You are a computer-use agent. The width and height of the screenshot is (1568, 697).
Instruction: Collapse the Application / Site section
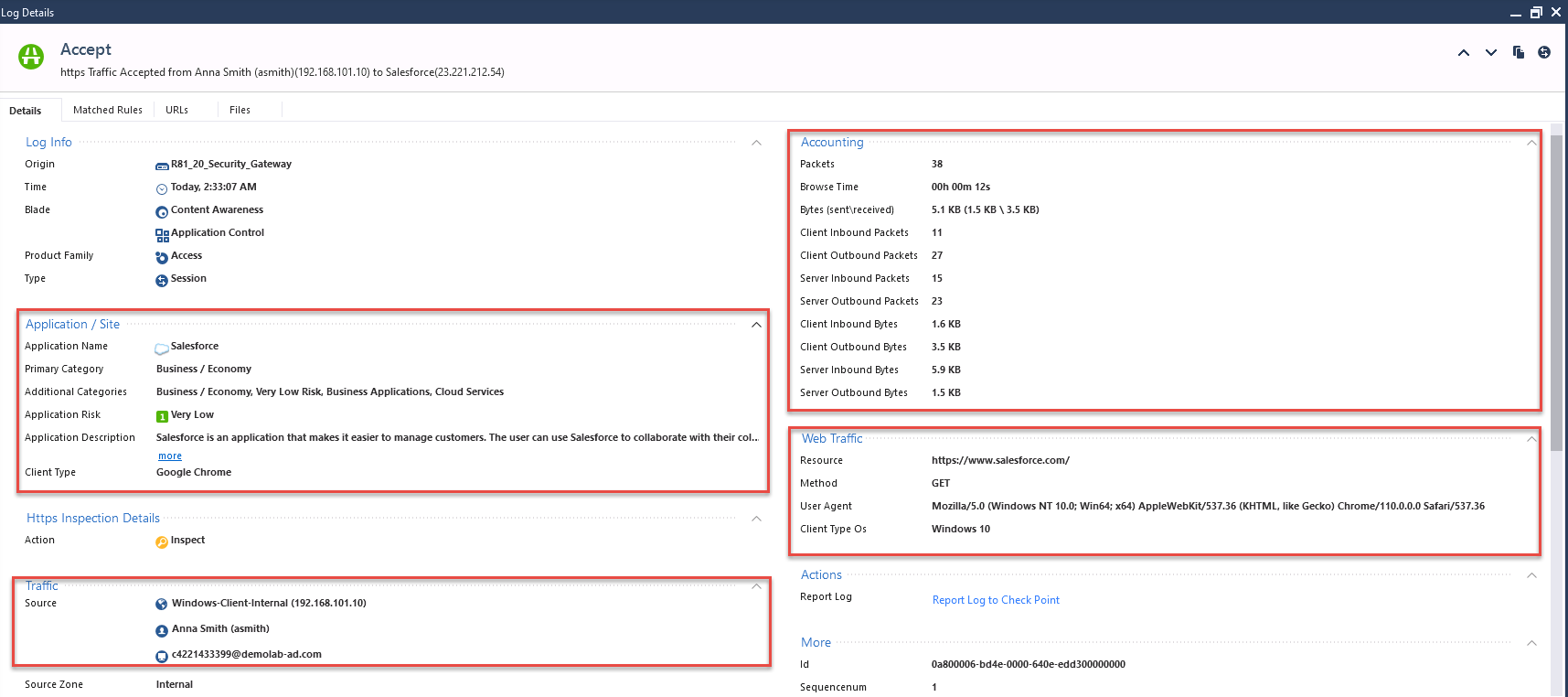(756, 325)
